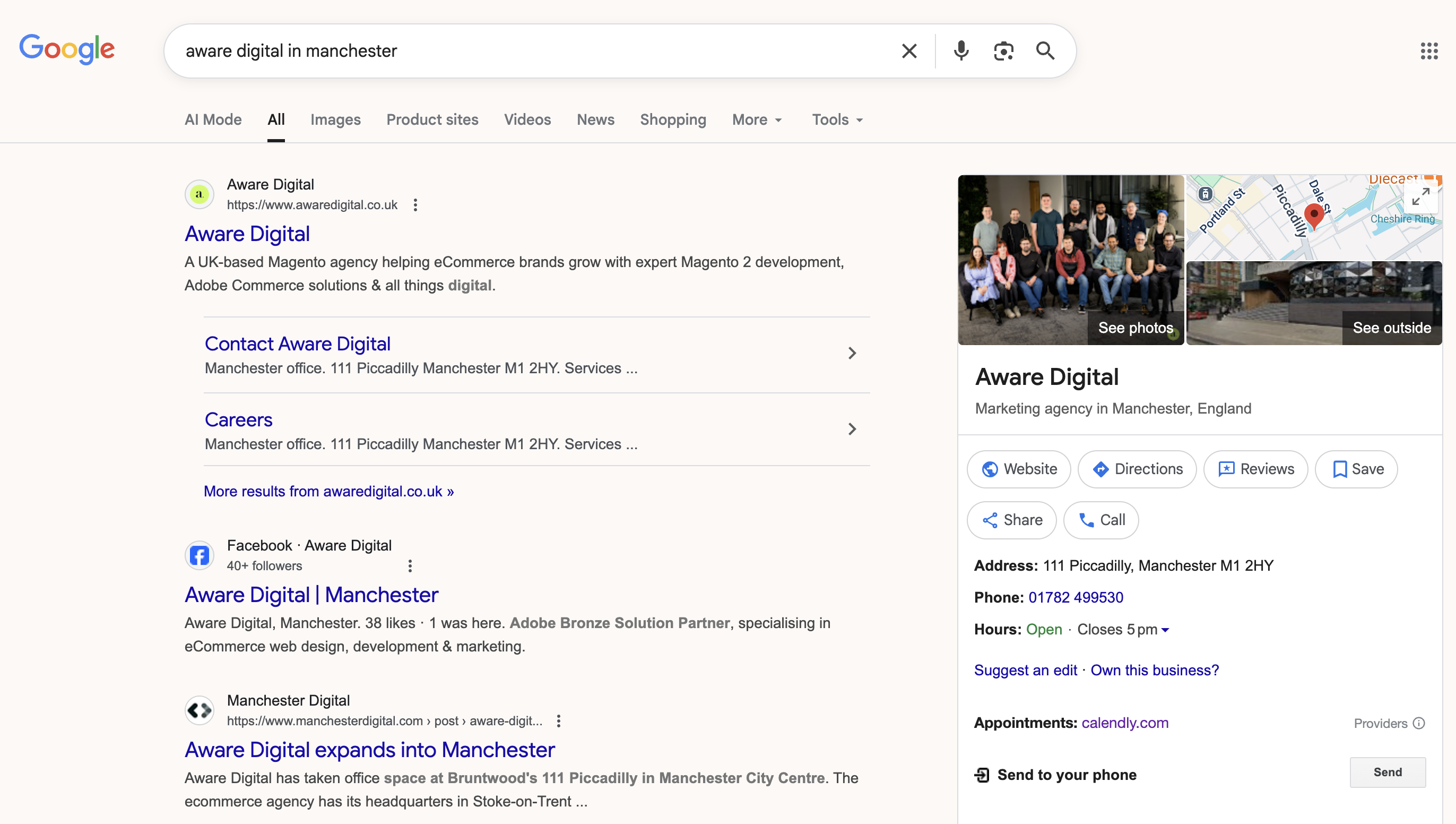Click the 'Providers' label

point(1380,723)
